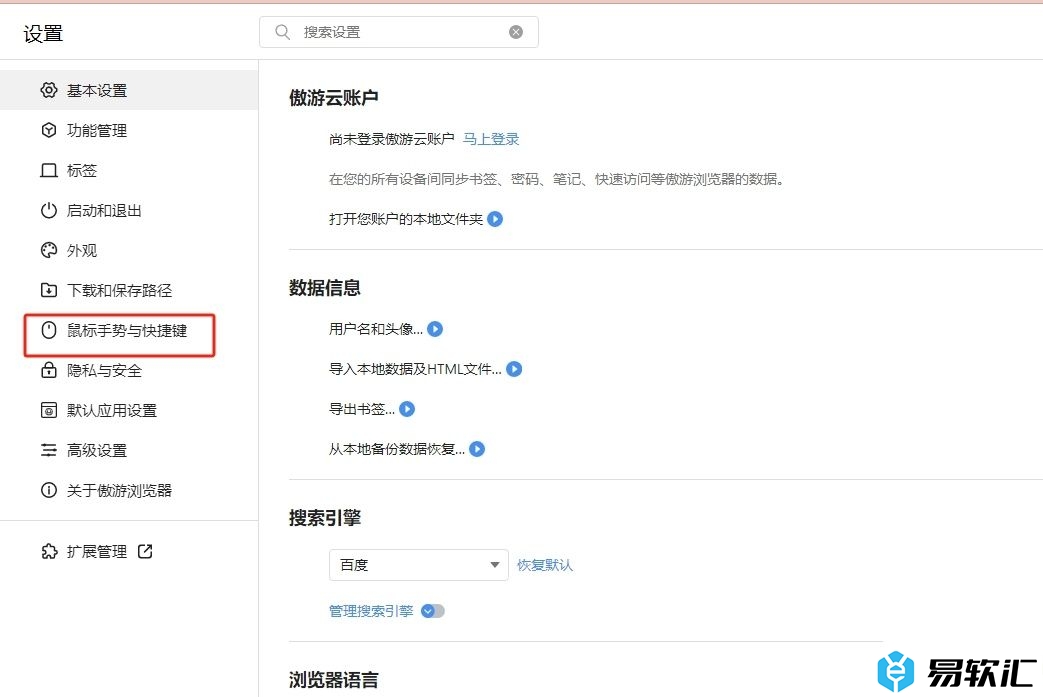Clear the settings search field
The image size is (1043, 697).
[516, 32]
